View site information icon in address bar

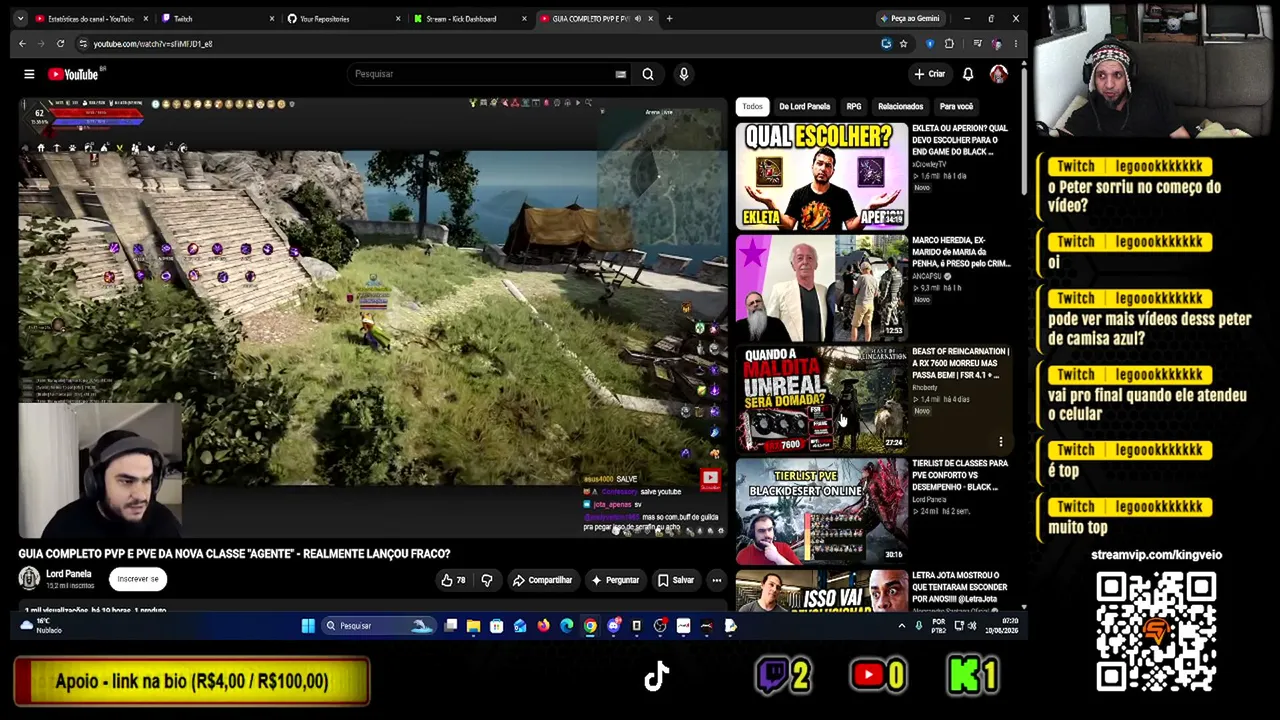83,44
